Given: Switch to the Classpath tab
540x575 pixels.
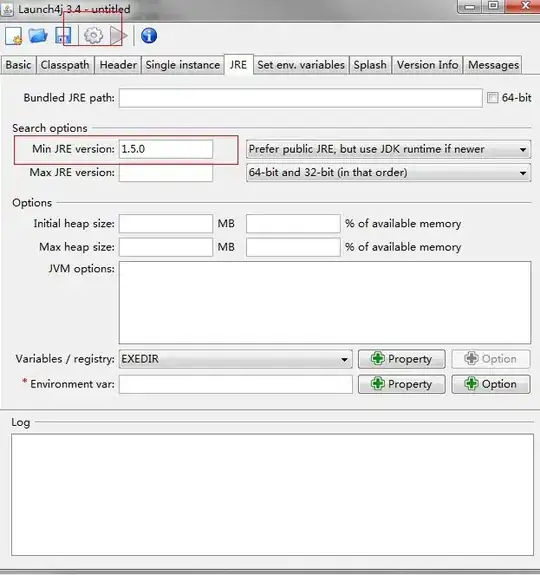Looking at the screenshot, I should 65,65.
